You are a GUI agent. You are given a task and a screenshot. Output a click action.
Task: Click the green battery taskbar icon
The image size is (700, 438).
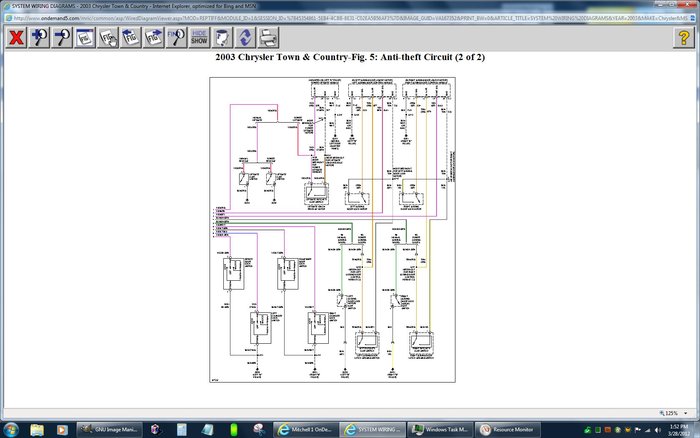point(233,430)
